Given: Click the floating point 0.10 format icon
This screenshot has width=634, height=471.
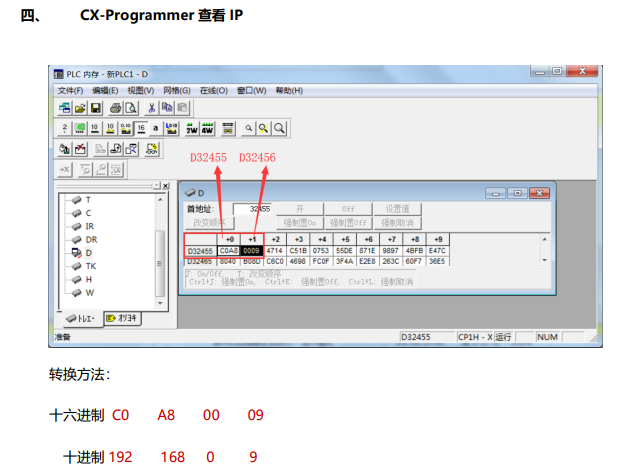Looking at the screenshot, I should 125,129.
